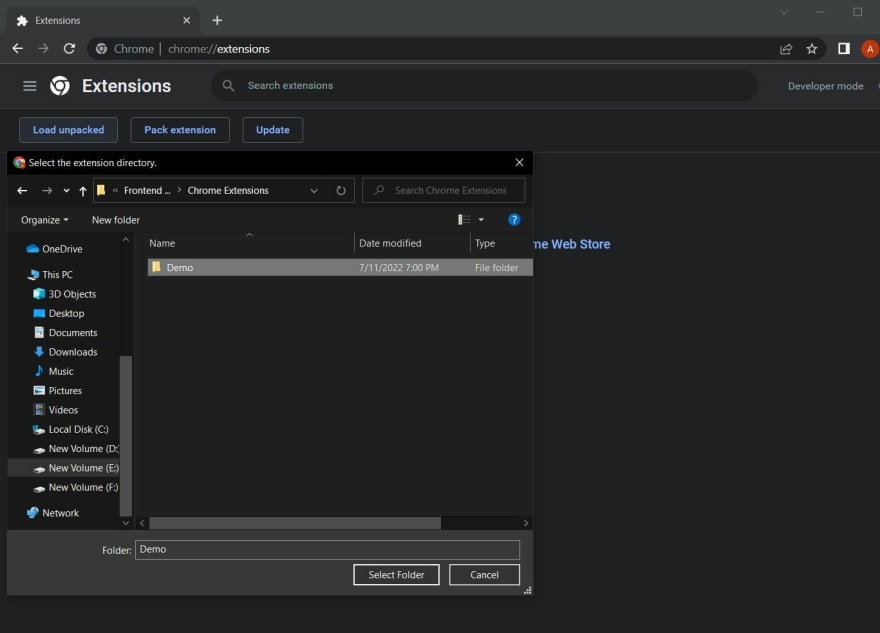The height and width of the screenshot is (633, 880).
Task: Open Desktop in navigation pane
Action: (66, 313)
